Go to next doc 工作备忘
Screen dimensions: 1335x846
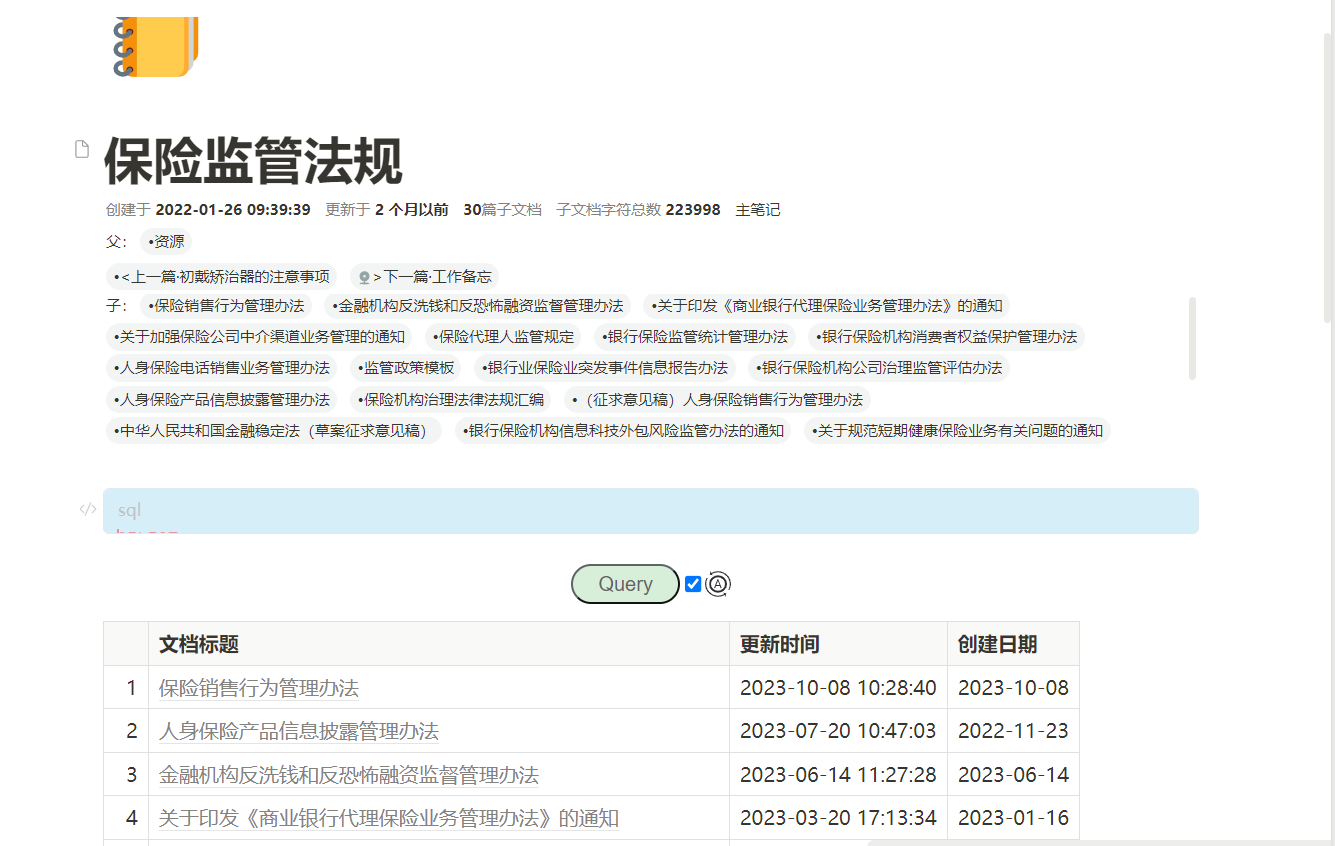click(x=425, y=277)
